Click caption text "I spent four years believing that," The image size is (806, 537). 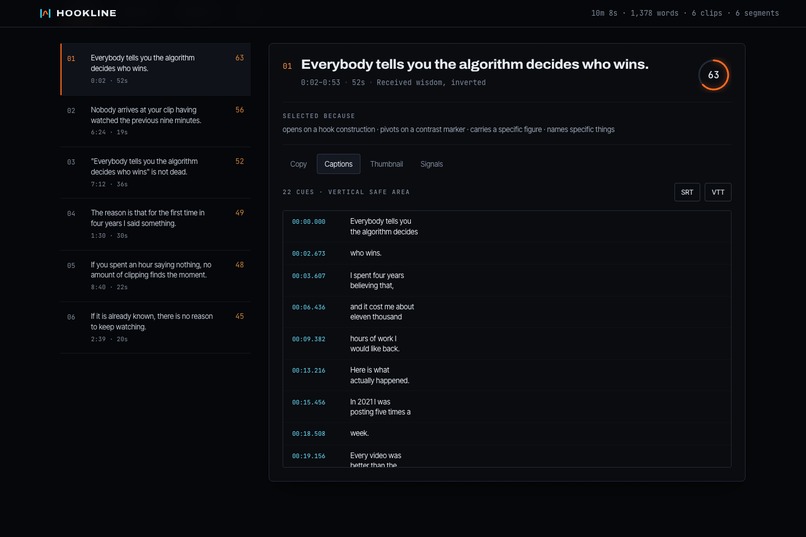[377, 281]
